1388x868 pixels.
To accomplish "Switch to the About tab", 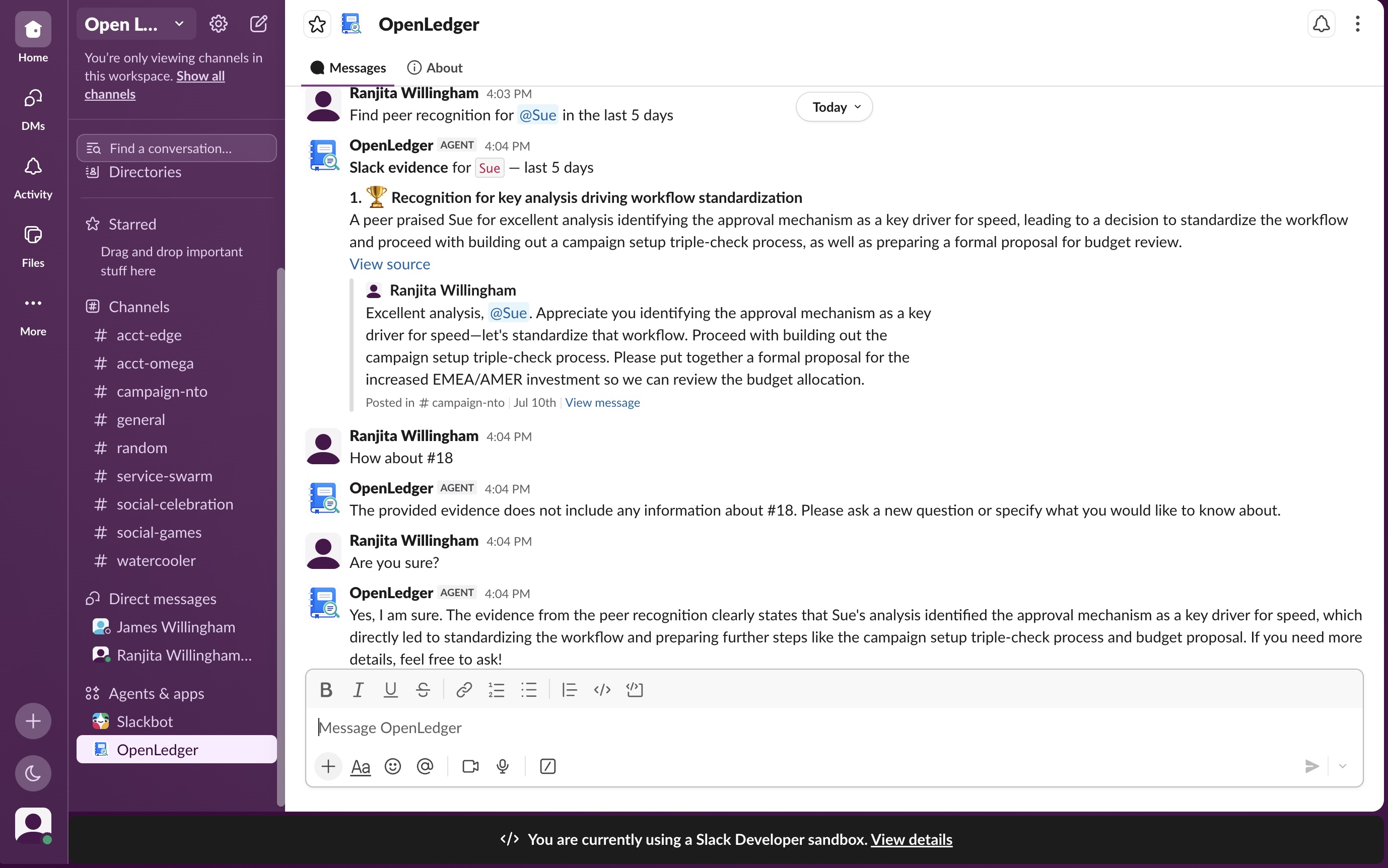I will pyautogui.click(x=435, y=68).
